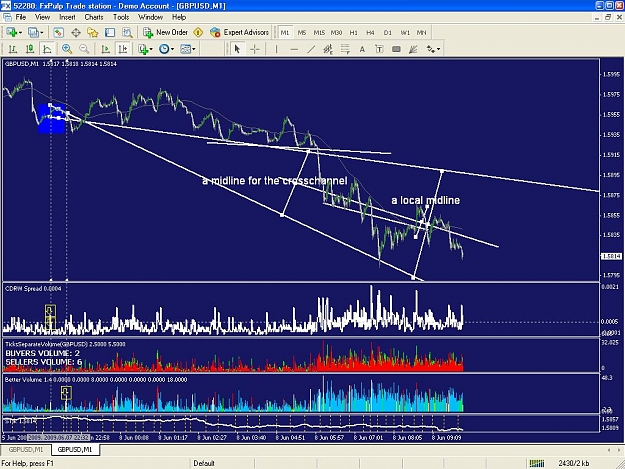Zoom in on the chart
Viewport: 625px width, 469px height.
pos(67,49)
